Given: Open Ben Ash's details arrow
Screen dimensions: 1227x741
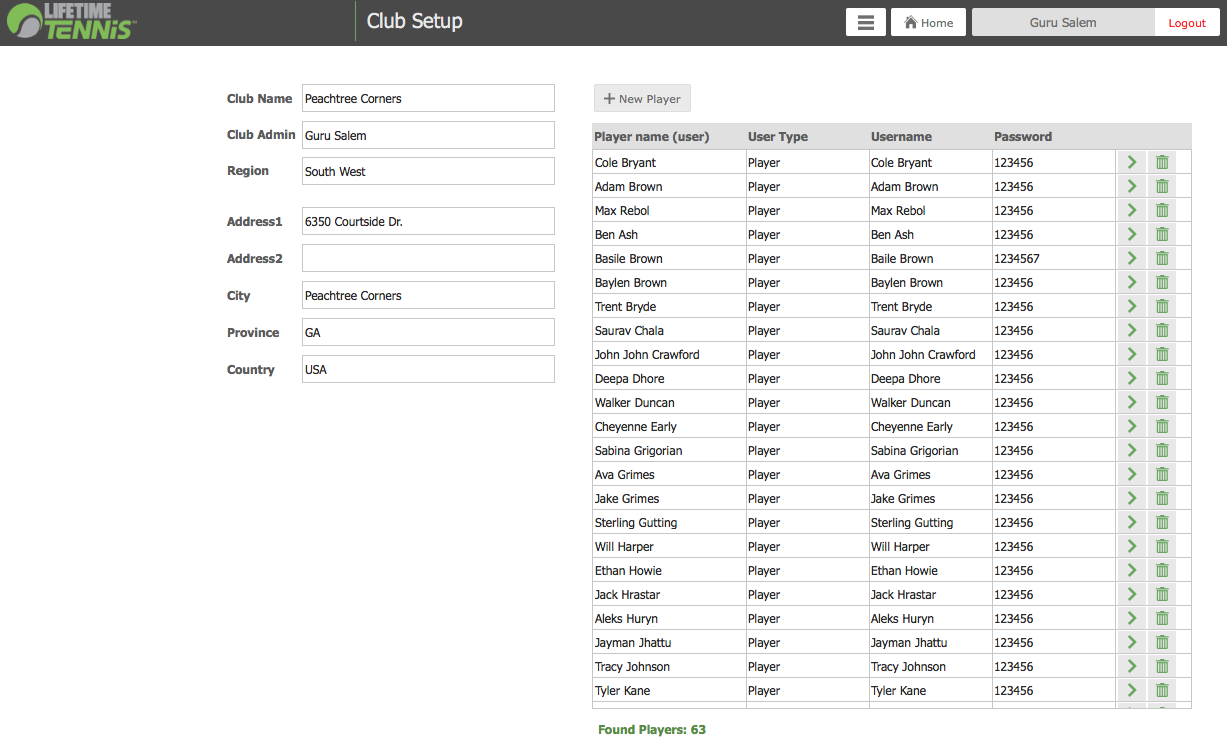Looking at the screenshot, I should pyautogui.click(x=1132, y=234).
